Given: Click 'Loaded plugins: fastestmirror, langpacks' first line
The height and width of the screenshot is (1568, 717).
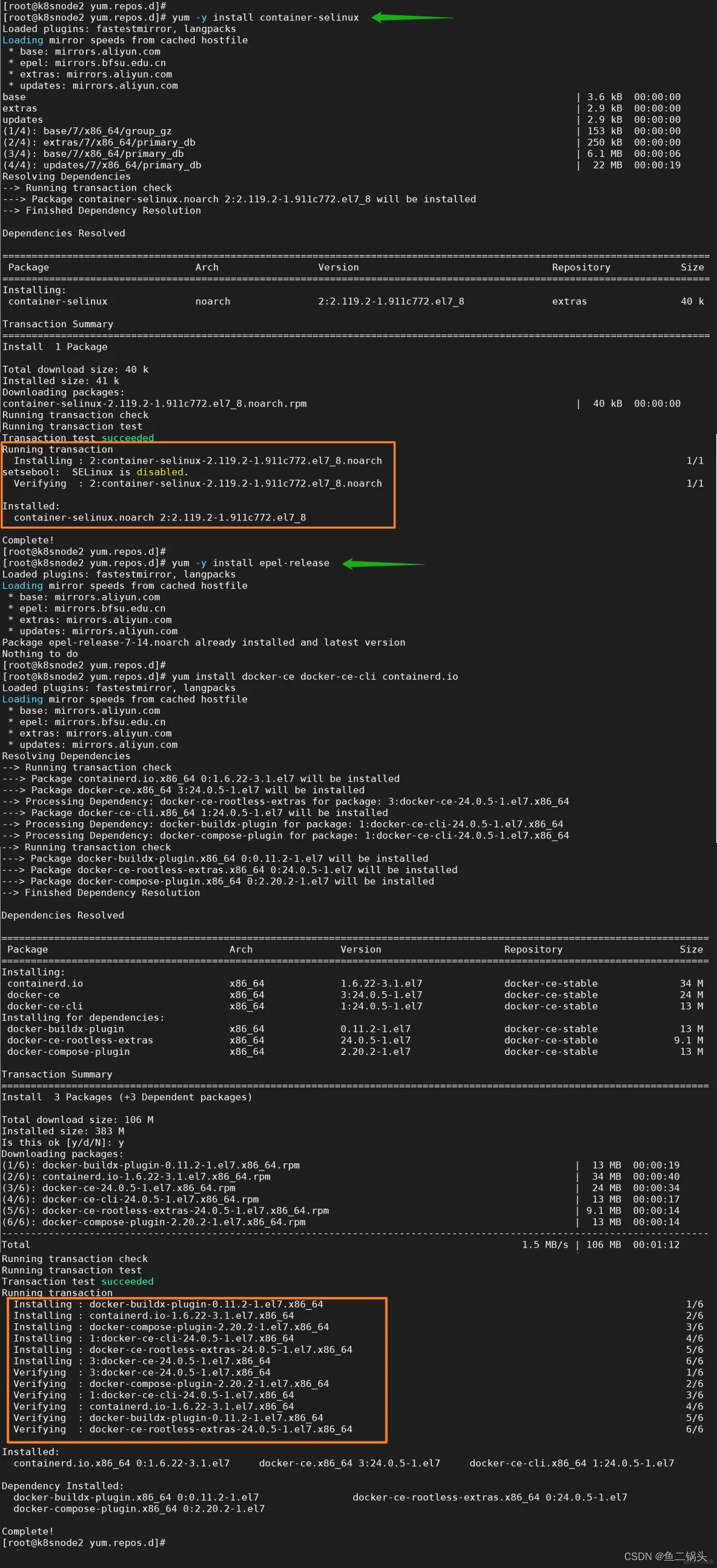Looking at the screenshot, I should [119, 28].
